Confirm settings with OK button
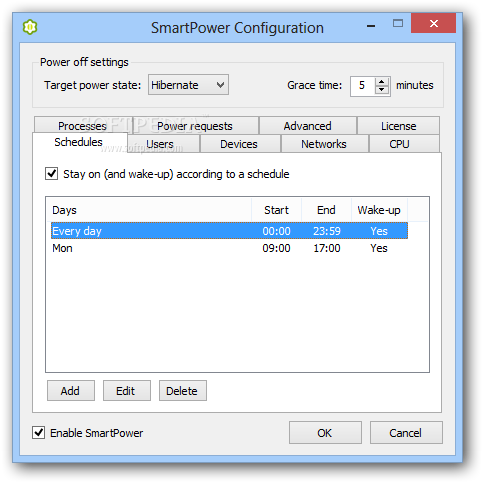 click(325, 432)
